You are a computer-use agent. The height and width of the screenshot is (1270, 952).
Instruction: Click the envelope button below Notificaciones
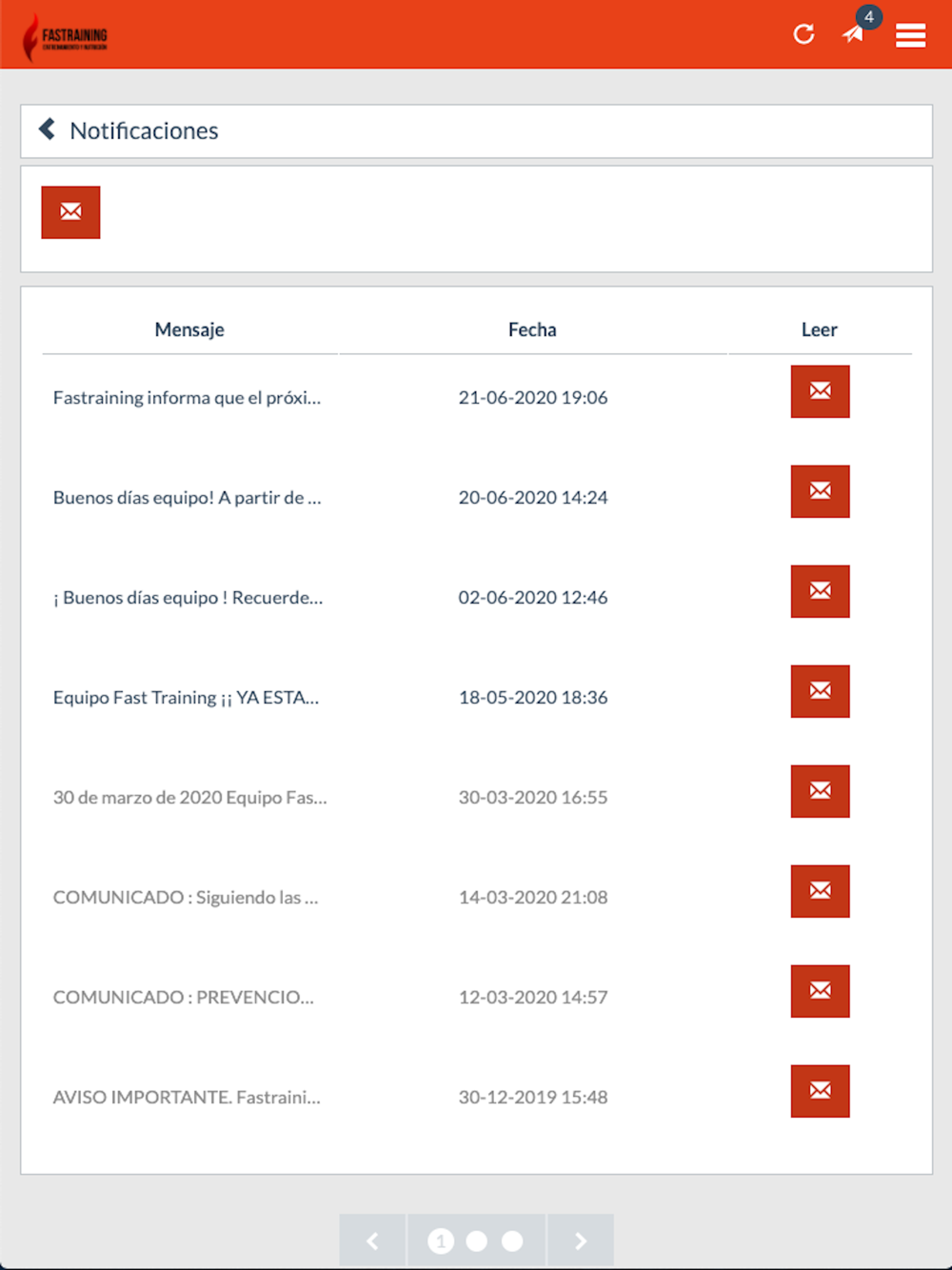[x=70, y=212]
